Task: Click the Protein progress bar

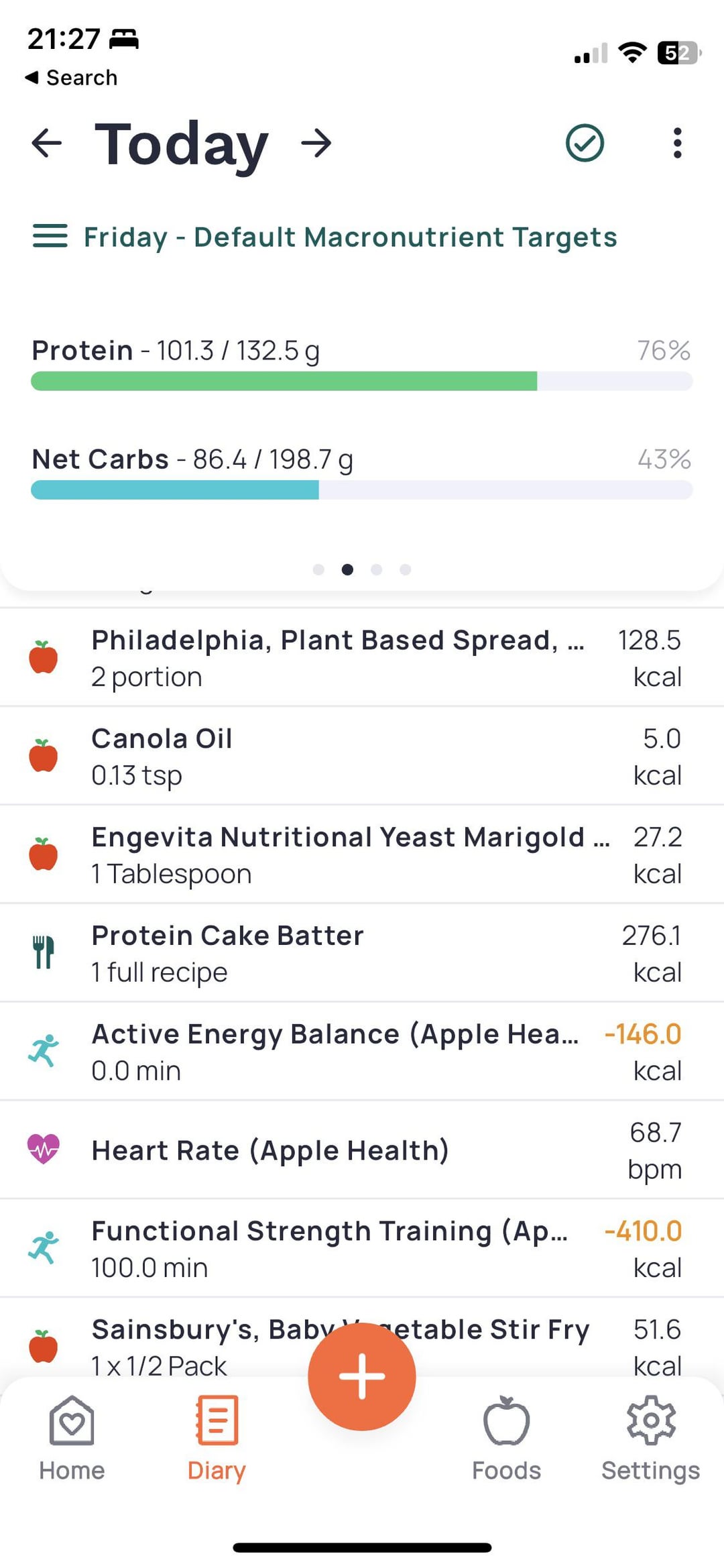Action: pyautogui.click(x=361, y=381)
